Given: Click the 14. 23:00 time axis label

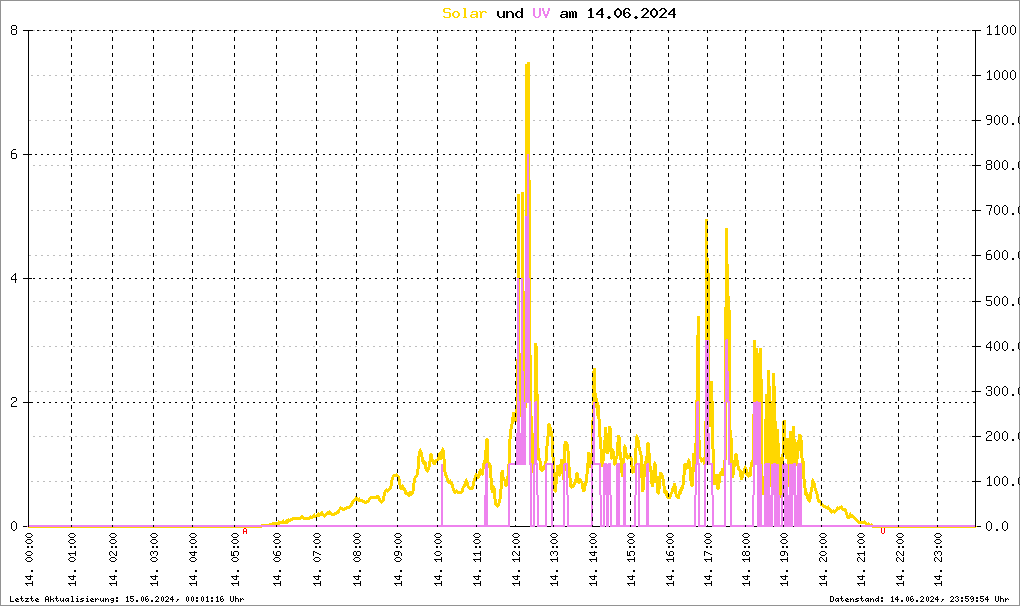Looking at the screenshot, I should [x=937, y=559].
